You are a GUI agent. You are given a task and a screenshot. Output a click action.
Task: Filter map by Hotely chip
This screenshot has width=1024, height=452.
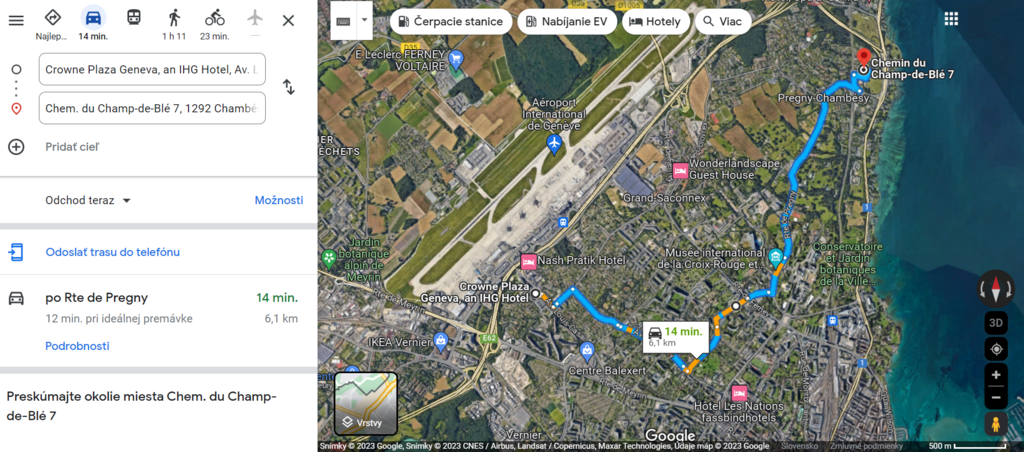[656, 22]
